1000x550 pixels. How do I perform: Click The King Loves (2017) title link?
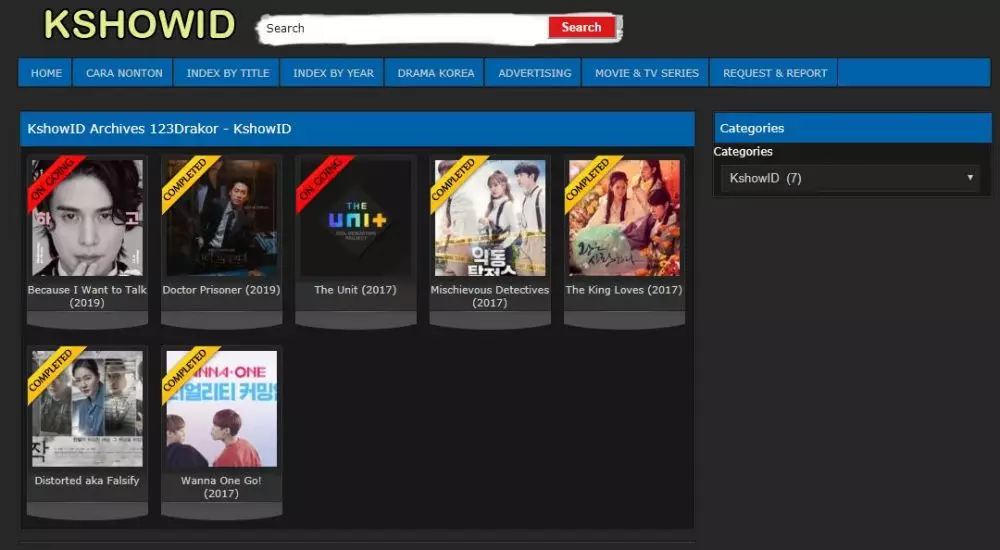[624, 290]
